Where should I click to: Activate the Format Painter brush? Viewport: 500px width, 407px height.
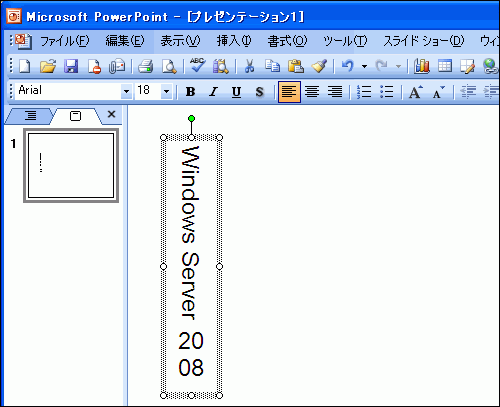319,66
